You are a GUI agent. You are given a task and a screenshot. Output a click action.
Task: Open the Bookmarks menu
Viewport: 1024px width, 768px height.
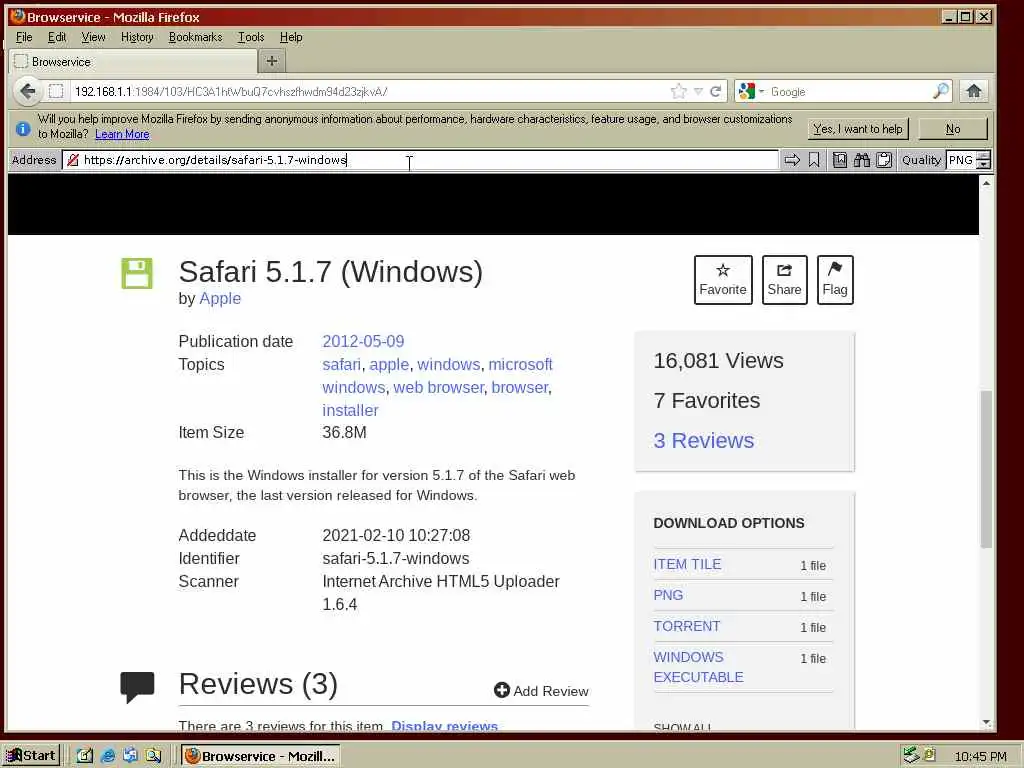[195, 37]
